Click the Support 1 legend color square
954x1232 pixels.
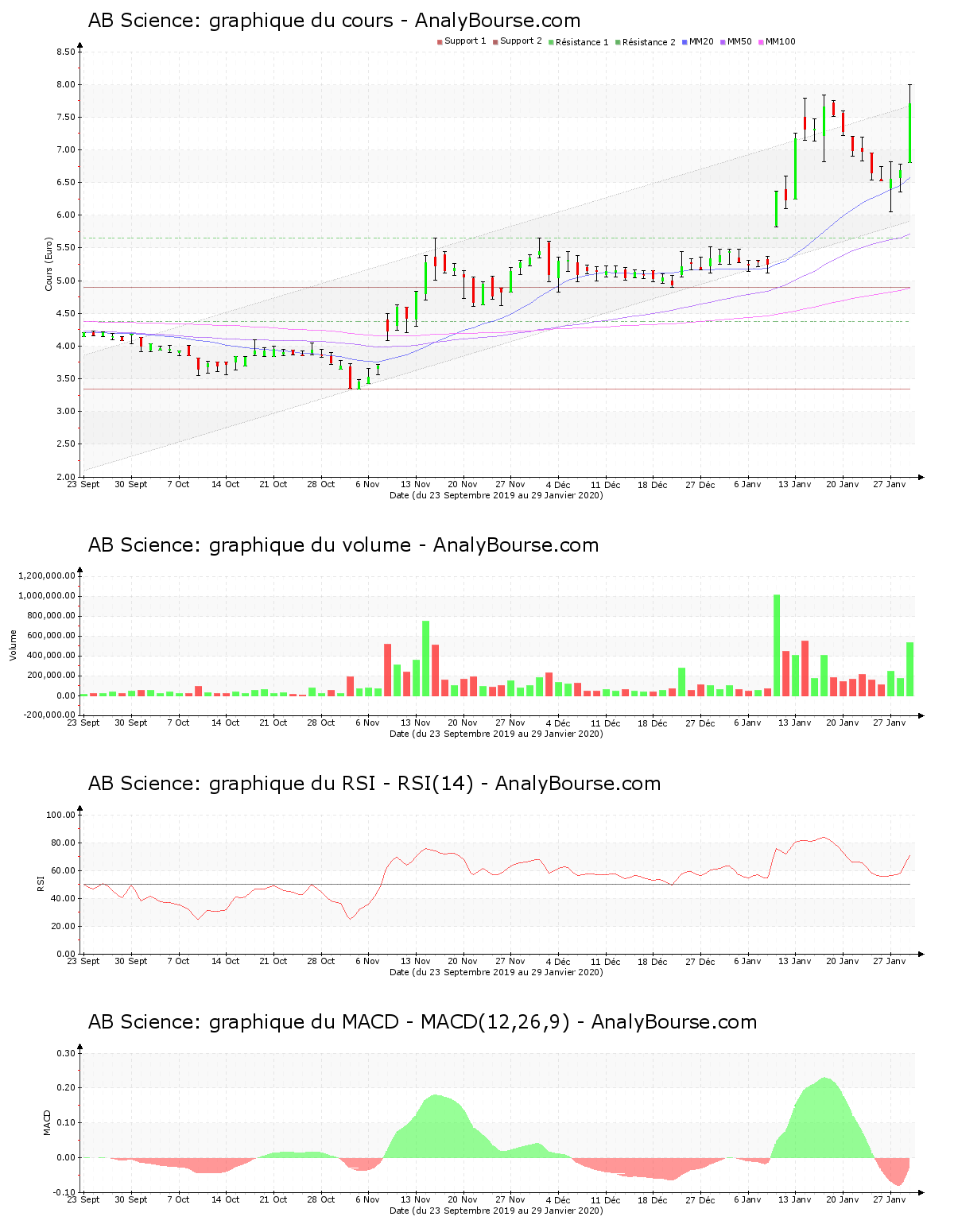(440, 42)
